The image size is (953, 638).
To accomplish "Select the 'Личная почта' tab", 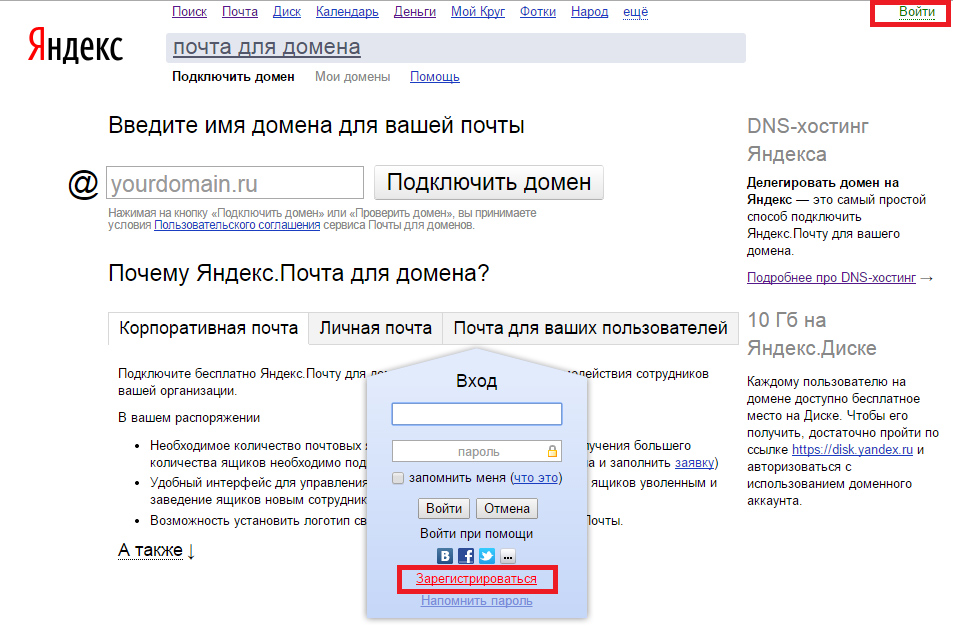I will [x=376, y=328].
